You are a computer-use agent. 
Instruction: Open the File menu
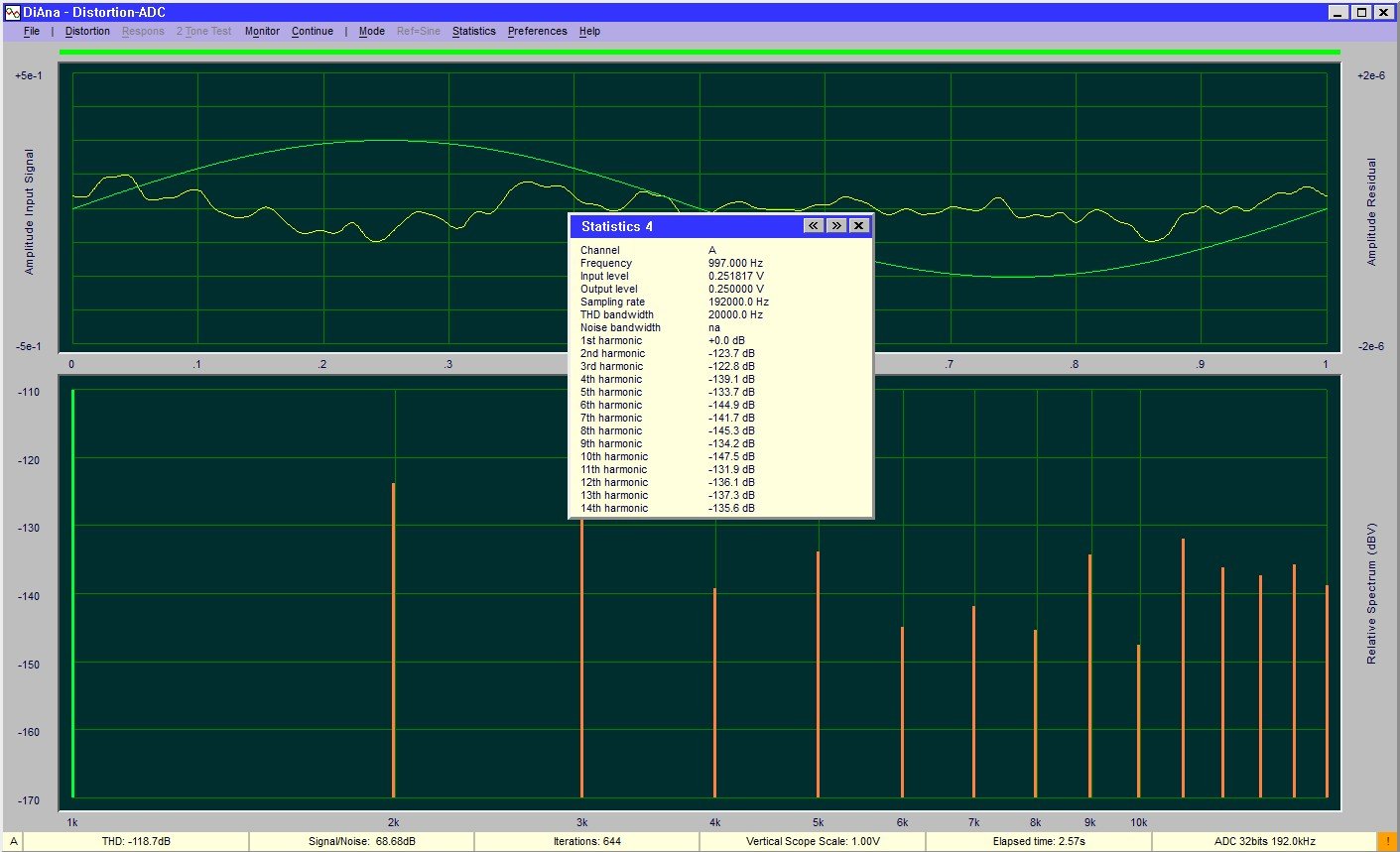pyautogui.click(x=32, y=32)
